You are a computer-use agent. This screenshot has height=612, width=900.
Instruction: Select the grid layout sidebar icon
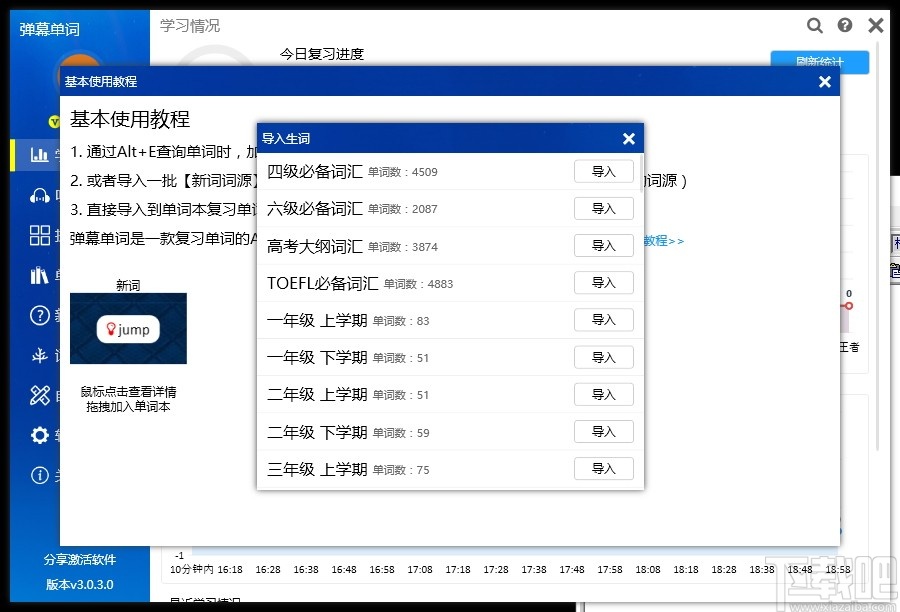(x=40, y=235)
